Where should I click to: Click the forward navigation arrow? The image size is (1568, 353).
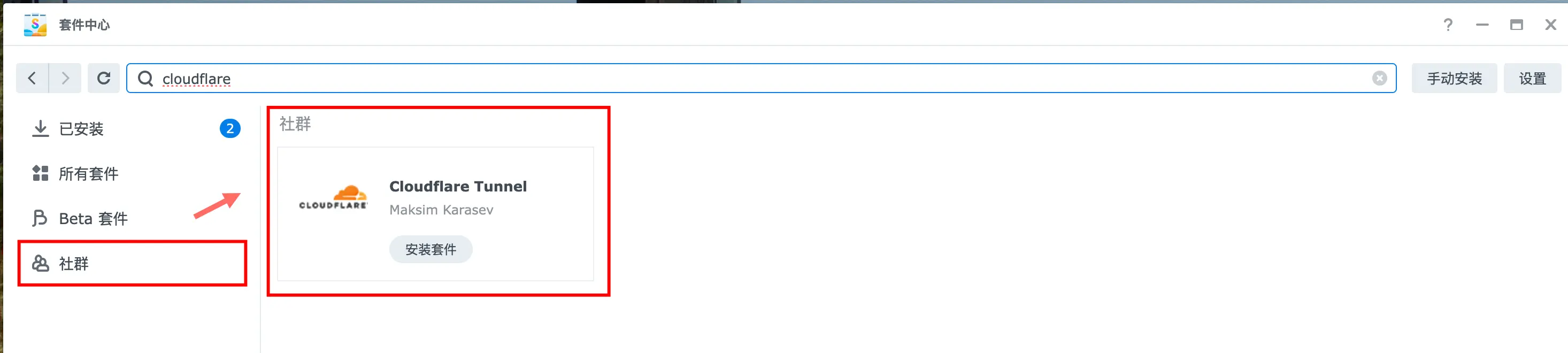pos(65,78)
